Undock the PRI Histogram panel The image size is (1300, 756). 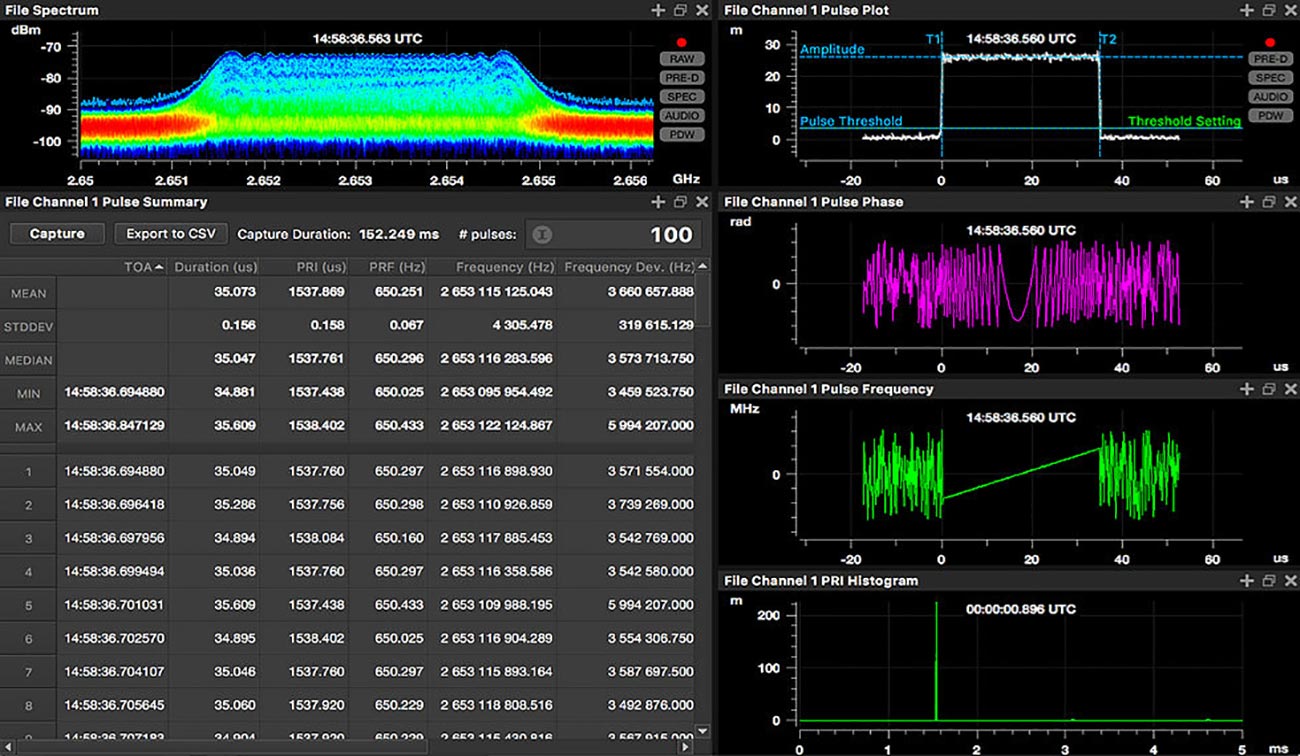pyautogui.click(x=1269, y=581)
